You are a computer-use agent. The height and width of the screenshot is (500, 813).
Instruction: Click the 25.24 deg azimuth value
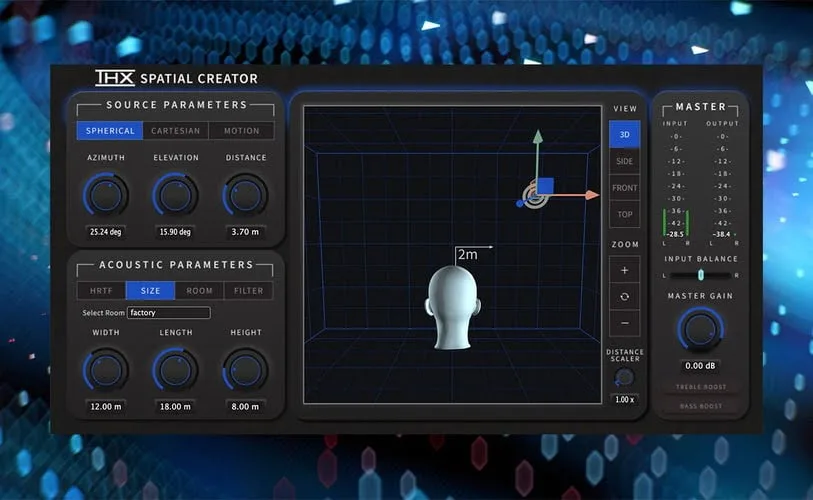[x=105, y=232]
